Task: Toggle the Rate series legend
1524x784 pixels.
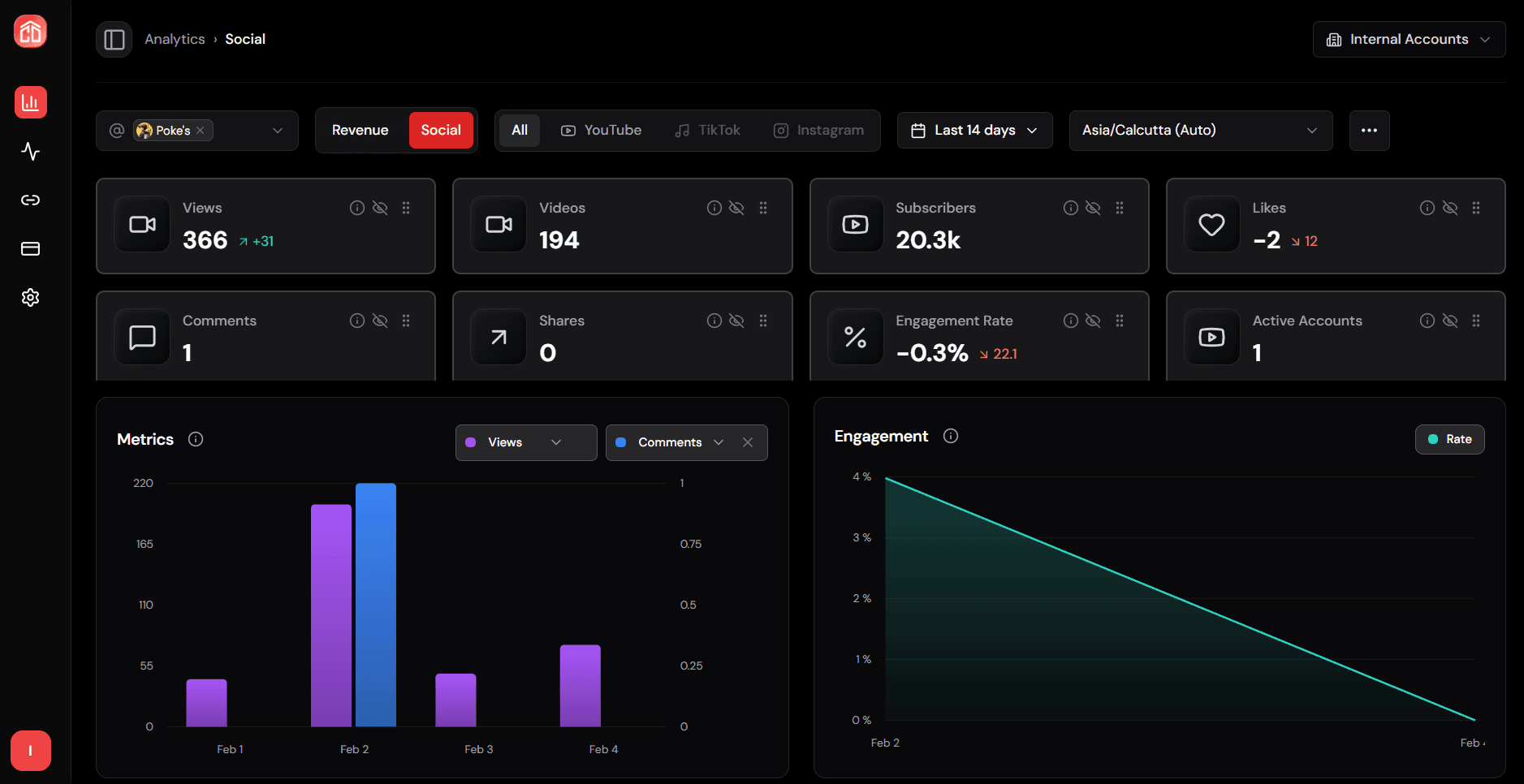Action: 1449,439
